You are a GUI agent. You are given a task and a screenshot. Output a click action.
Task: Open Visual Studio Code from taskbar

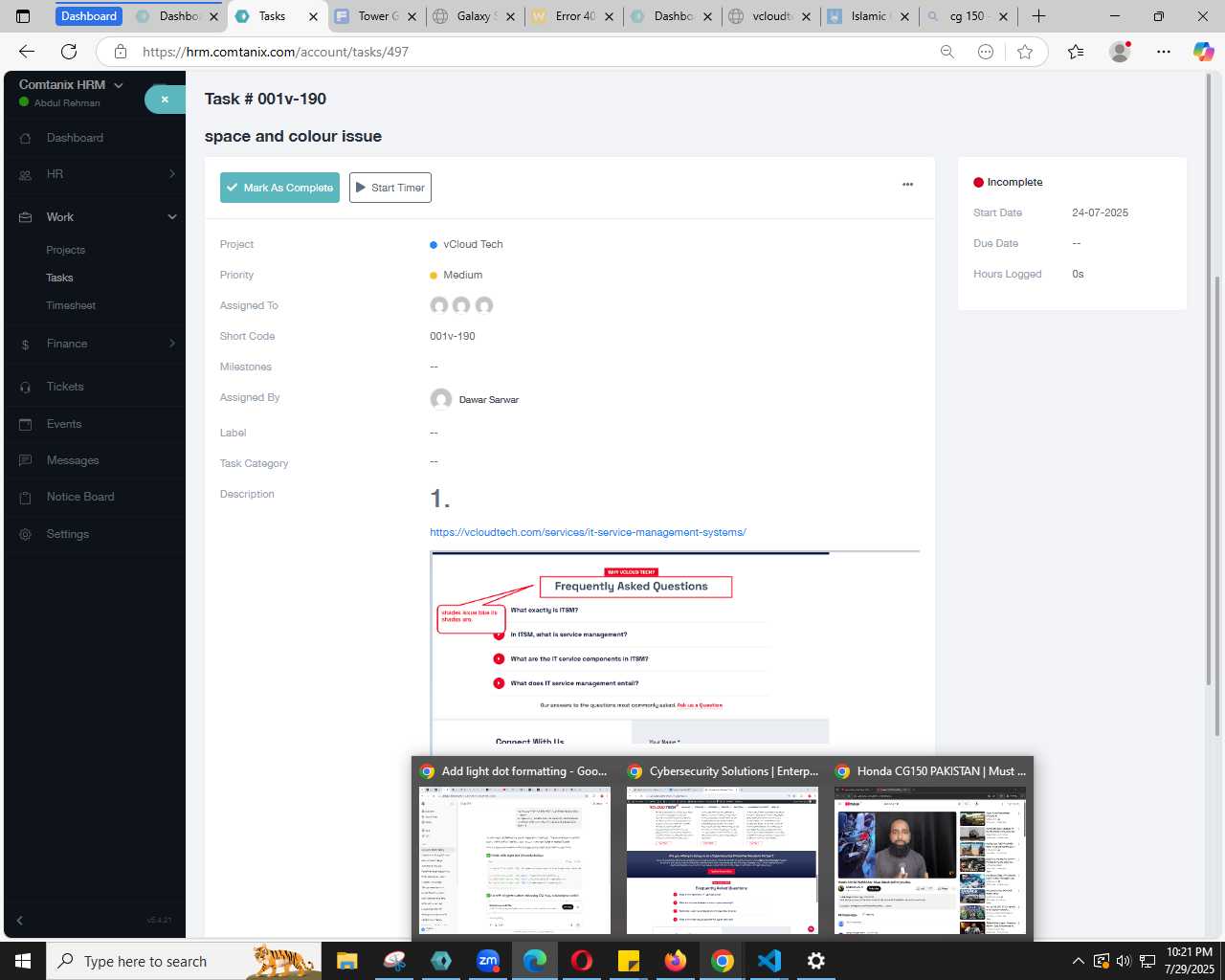click(x=769, y=961)
